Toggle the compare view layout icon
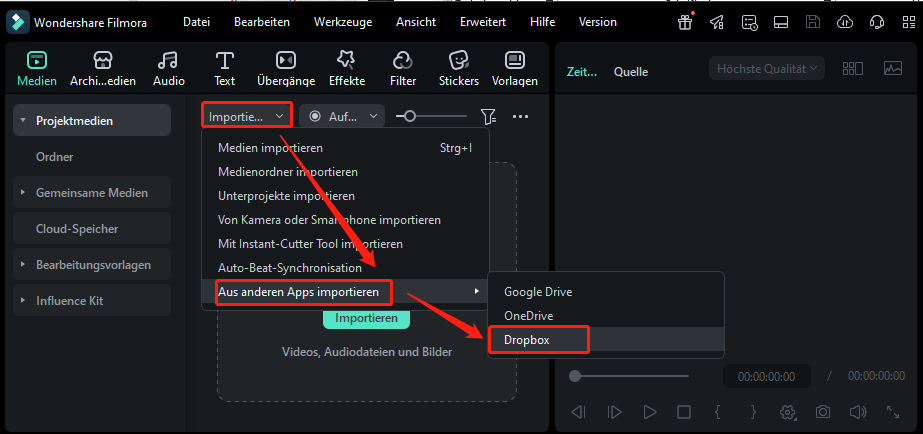Image resolution: width=923 pixels, height=434 pixels. 852,68
